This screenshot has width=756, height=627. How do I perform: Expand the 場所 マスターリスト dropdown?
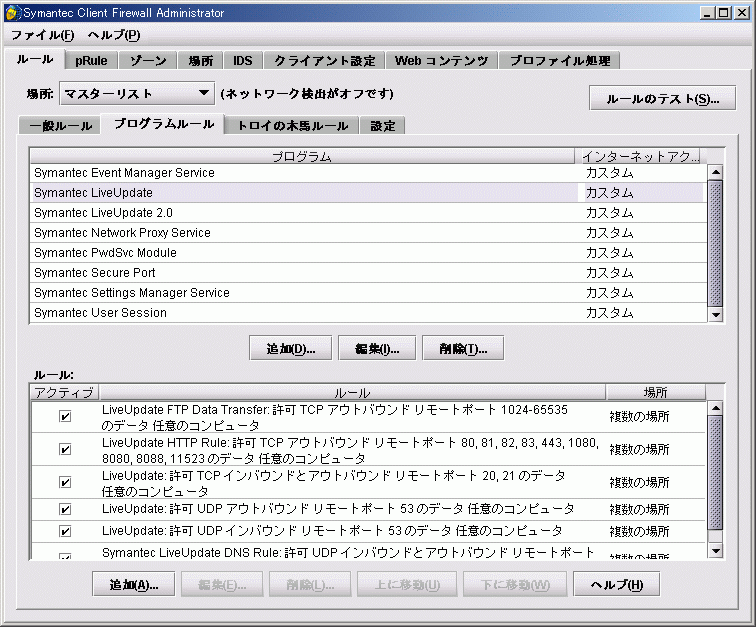click(x=137, y=93)
